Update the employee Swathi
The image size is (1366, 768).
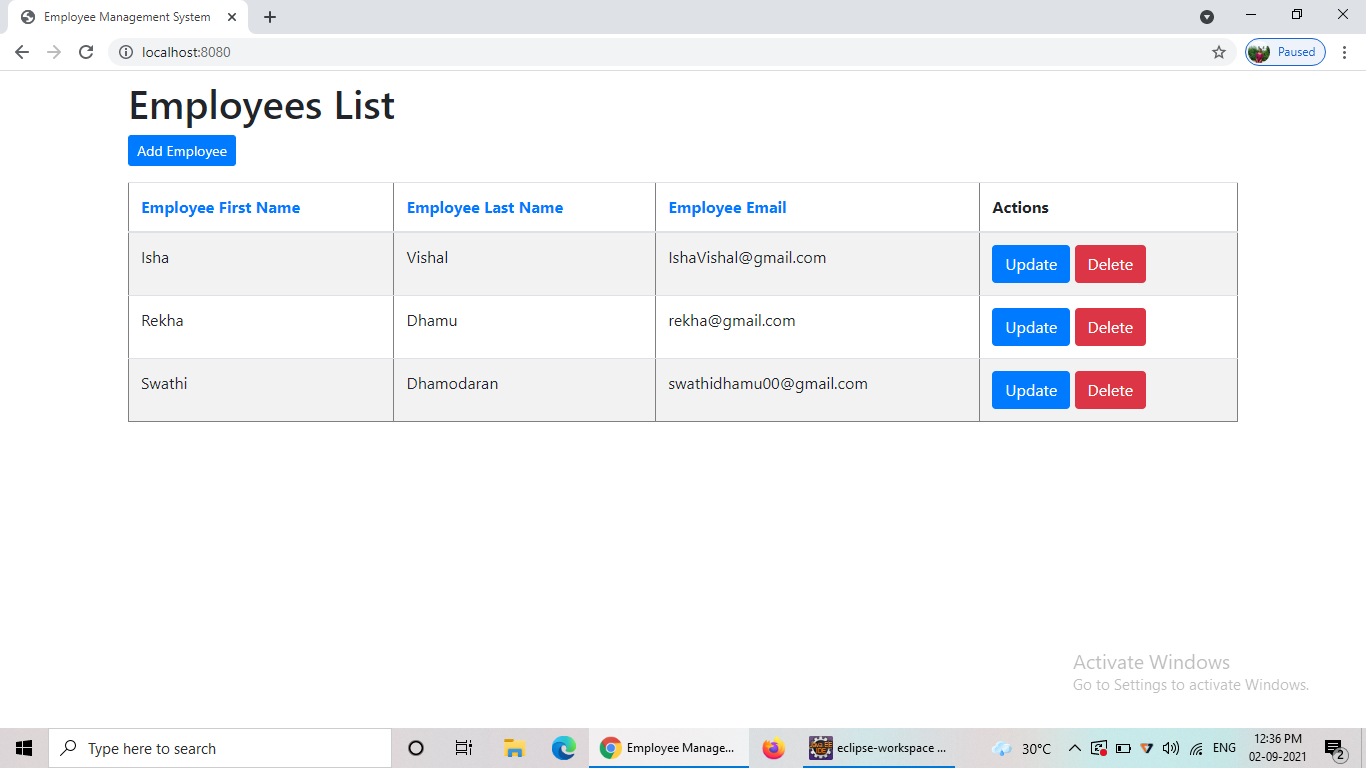coord(1031,390)
